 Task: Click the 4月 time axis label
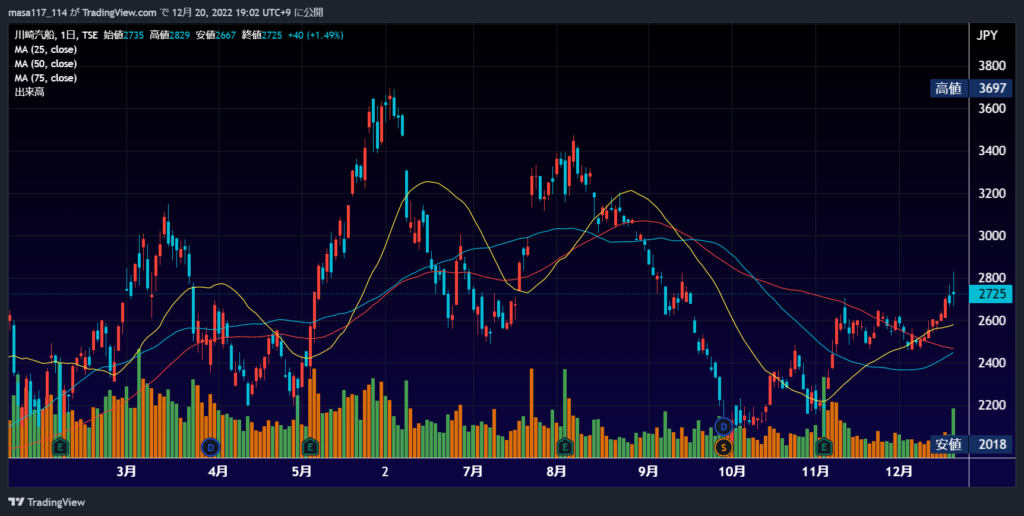click(x=218, y=471)
